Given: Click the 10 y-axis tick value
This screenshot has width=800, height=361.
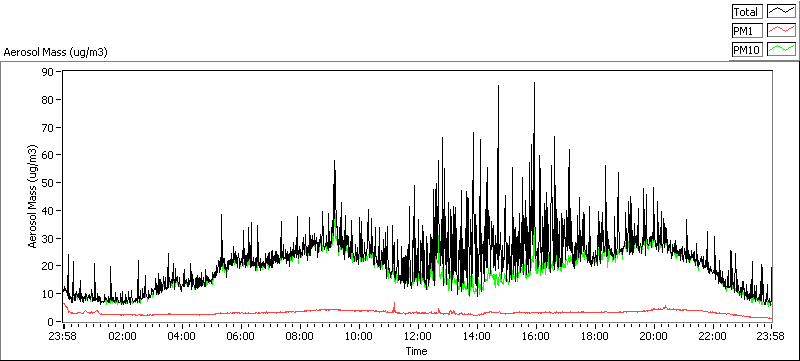Looking at the screenshot, I should pos(49,294).
